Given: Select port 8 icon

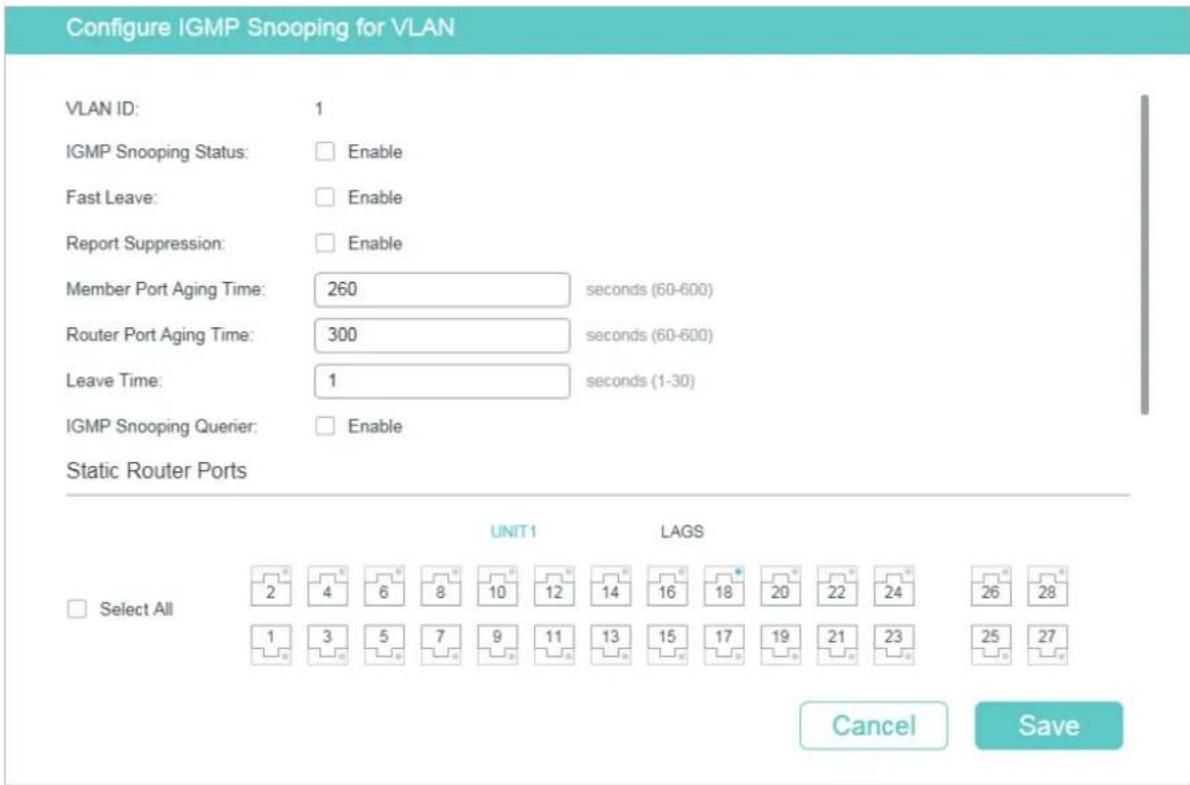Looking at the screenshot, I should point(440,586).
